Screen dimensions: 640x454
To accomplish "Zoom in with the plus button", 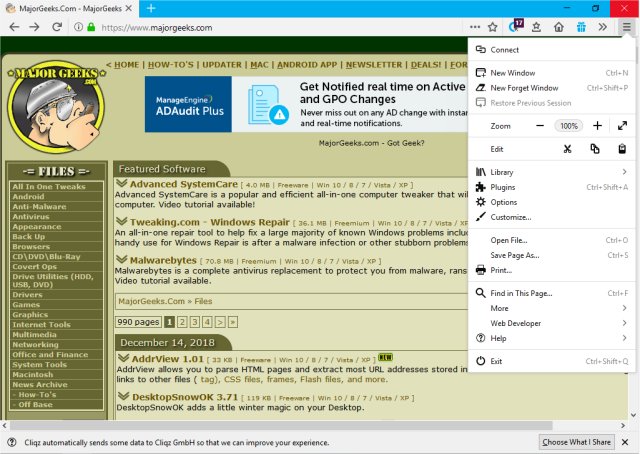I will tap(597, 126).
